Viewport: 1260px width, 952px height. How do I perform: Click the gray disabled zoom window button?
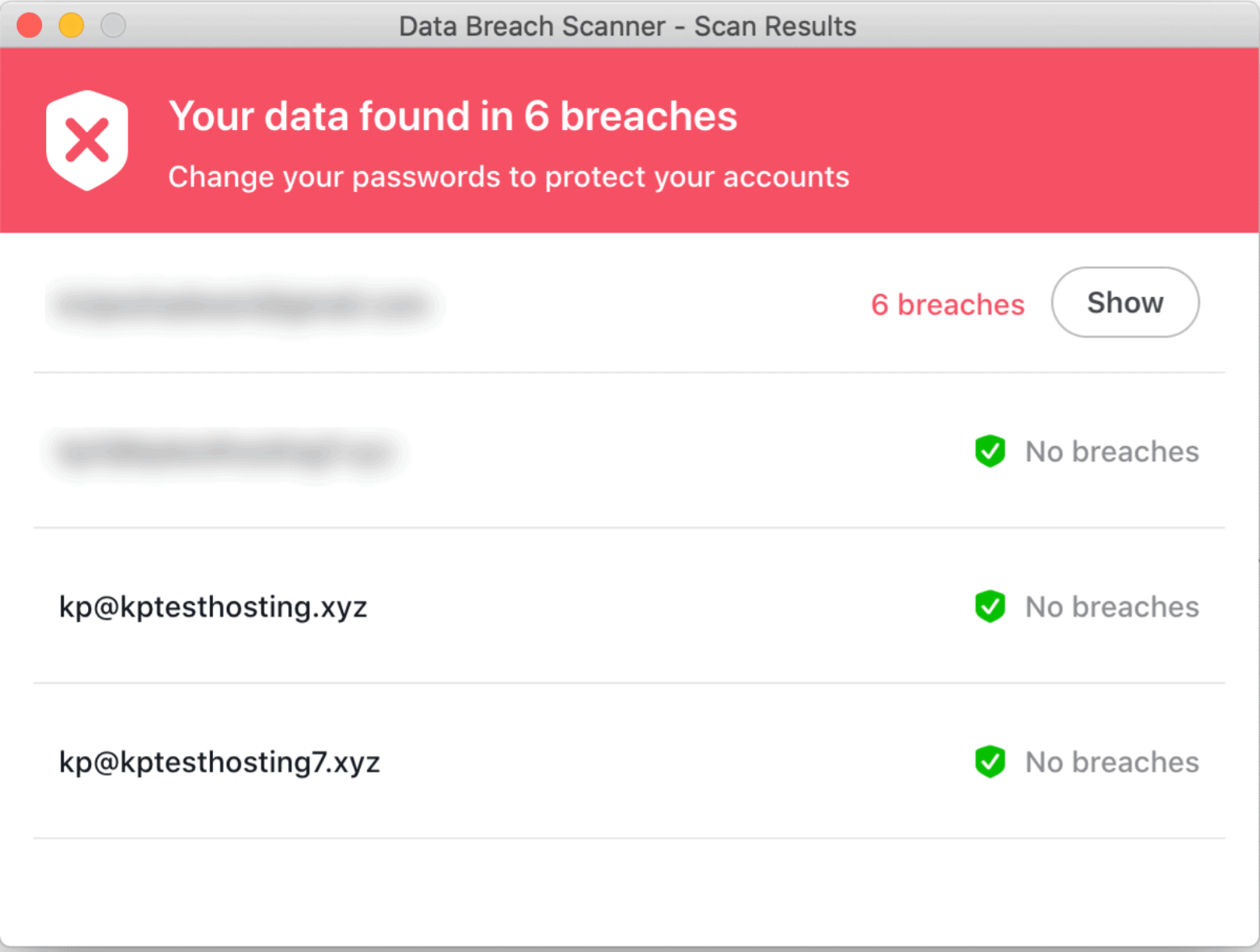(x=114, y=26)
